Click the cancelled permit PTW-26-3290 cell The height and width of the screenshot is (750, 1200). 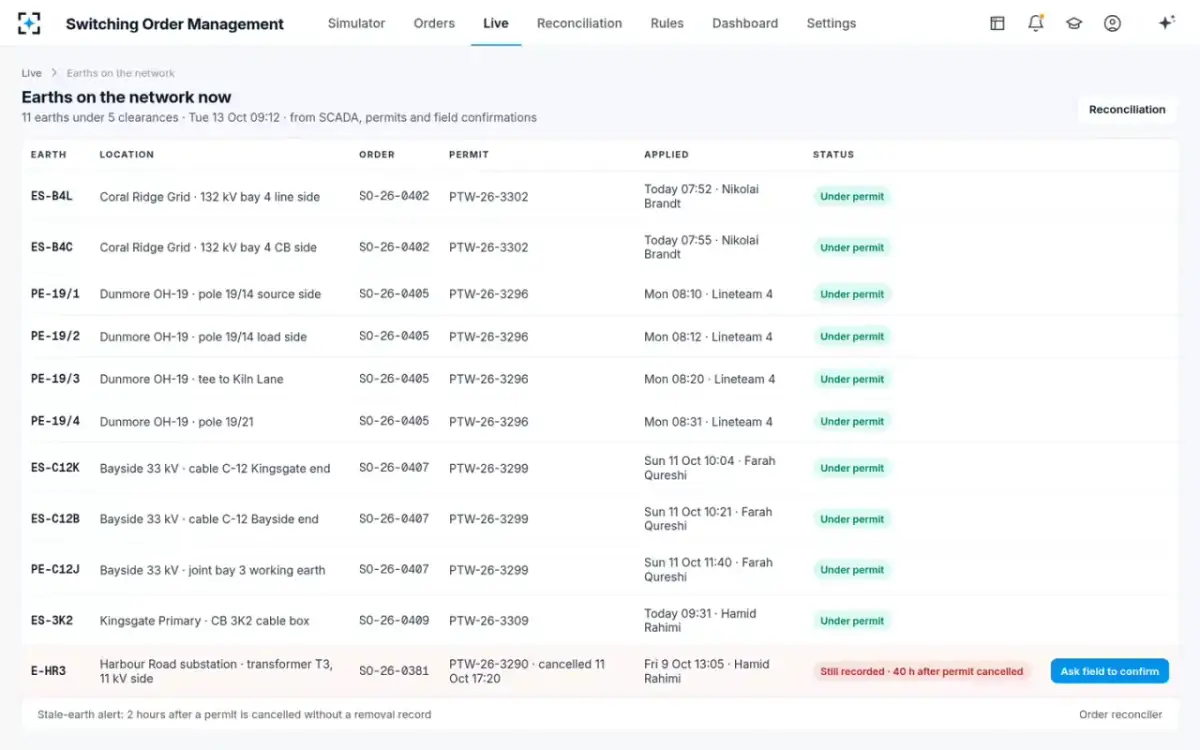coord(527,671)
